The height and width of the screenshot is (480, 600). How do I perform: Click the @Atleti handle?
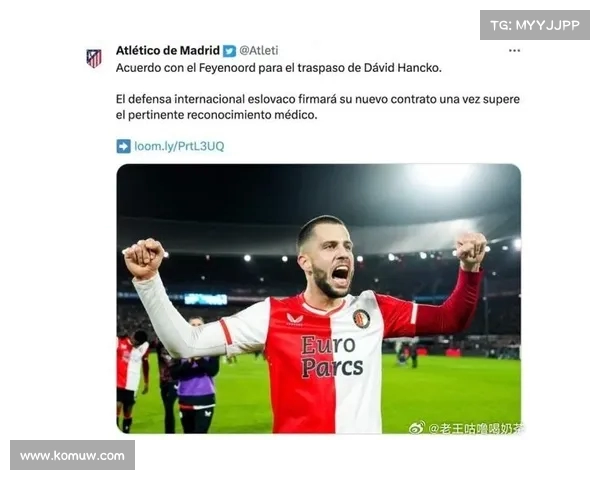click(259, 51)
